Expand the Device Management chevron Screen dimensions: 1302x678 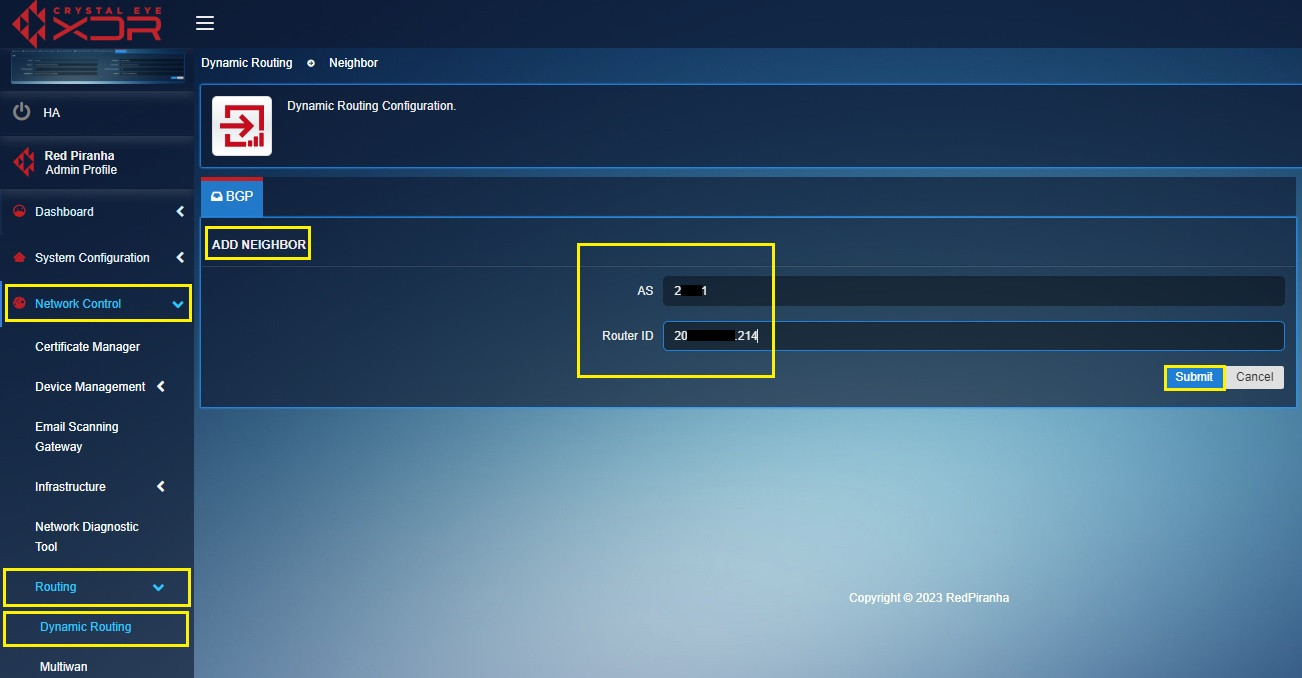click(x=161, y=387)
